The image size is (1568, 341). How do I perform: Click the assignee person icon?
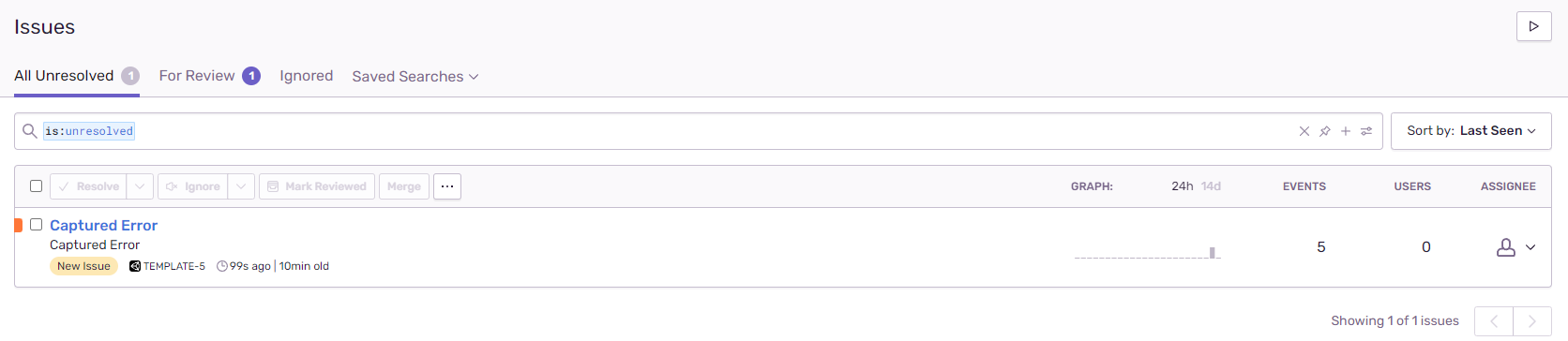coord(1505,247)
